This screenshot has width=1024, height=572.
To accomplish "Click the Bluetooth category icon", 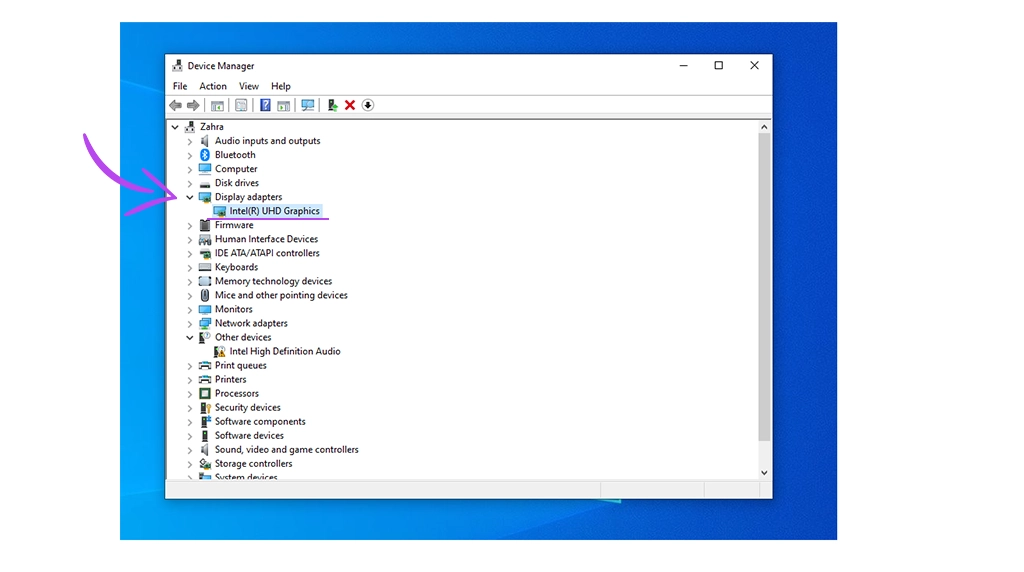I will (204, 155).
